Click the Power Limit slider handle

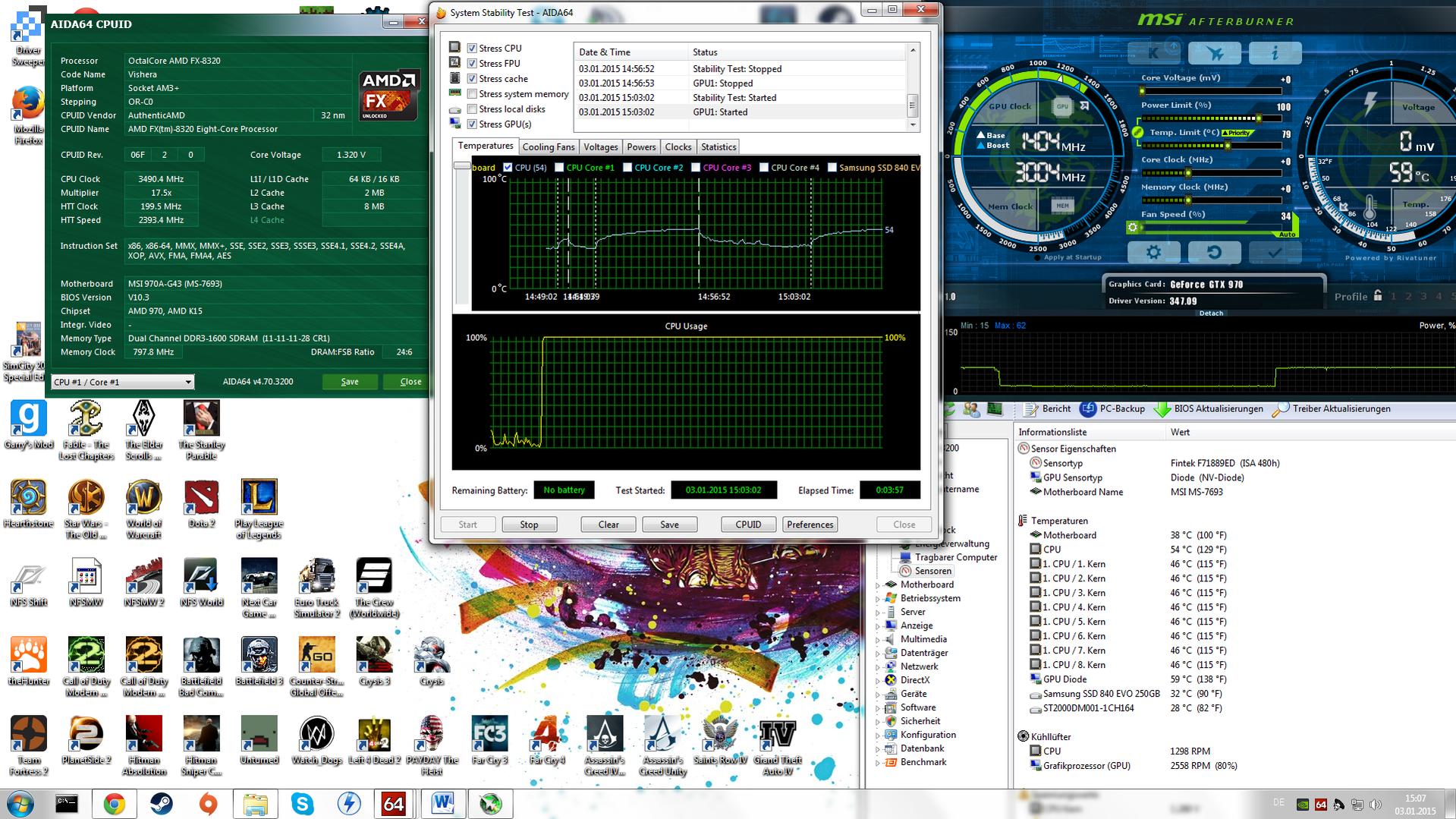(x=1259, y=118)
